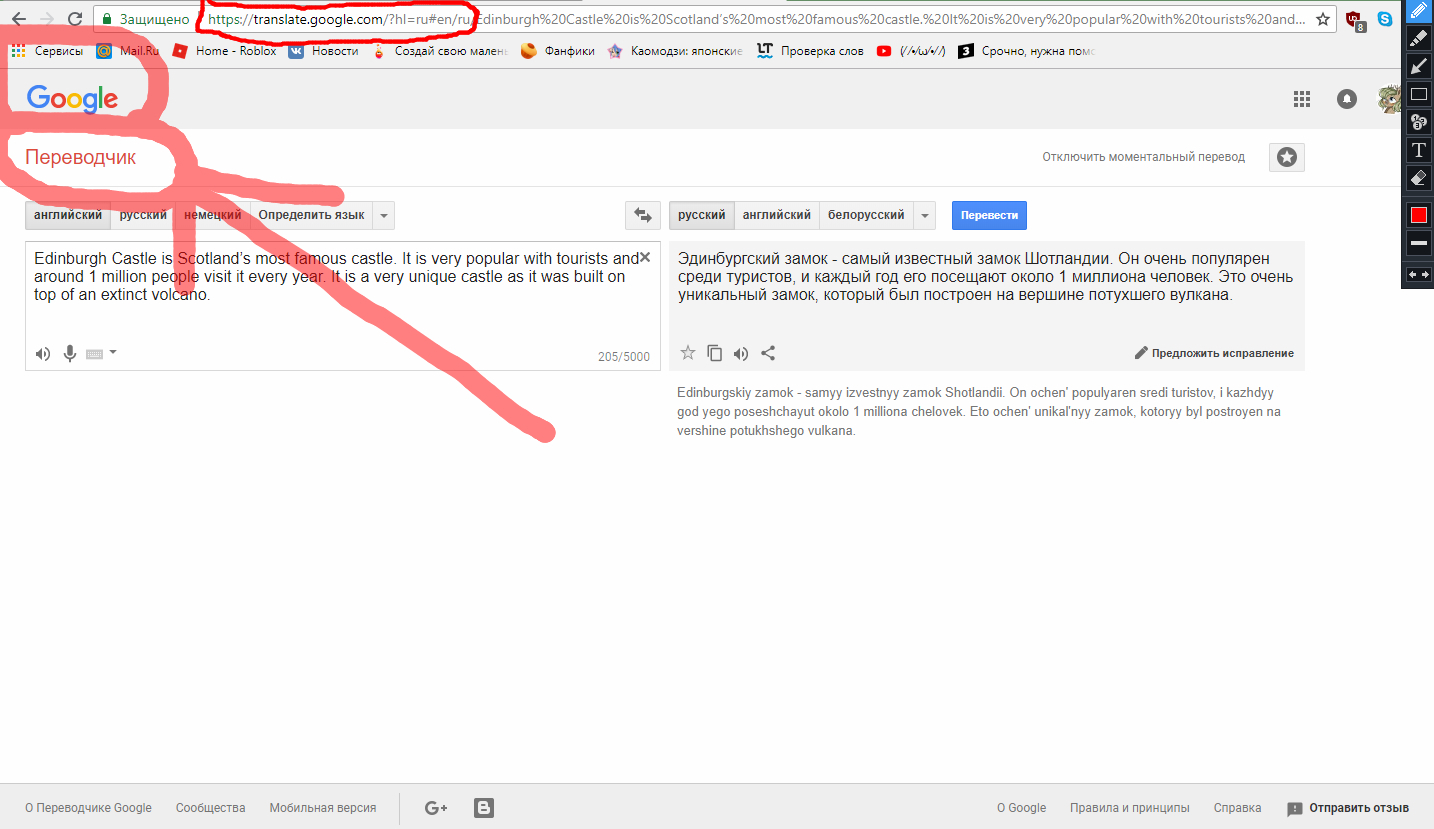The height and width of the screenshot is (829, 1434).
Task: Change the annotation line thickness
Action: pos(1418,243)
